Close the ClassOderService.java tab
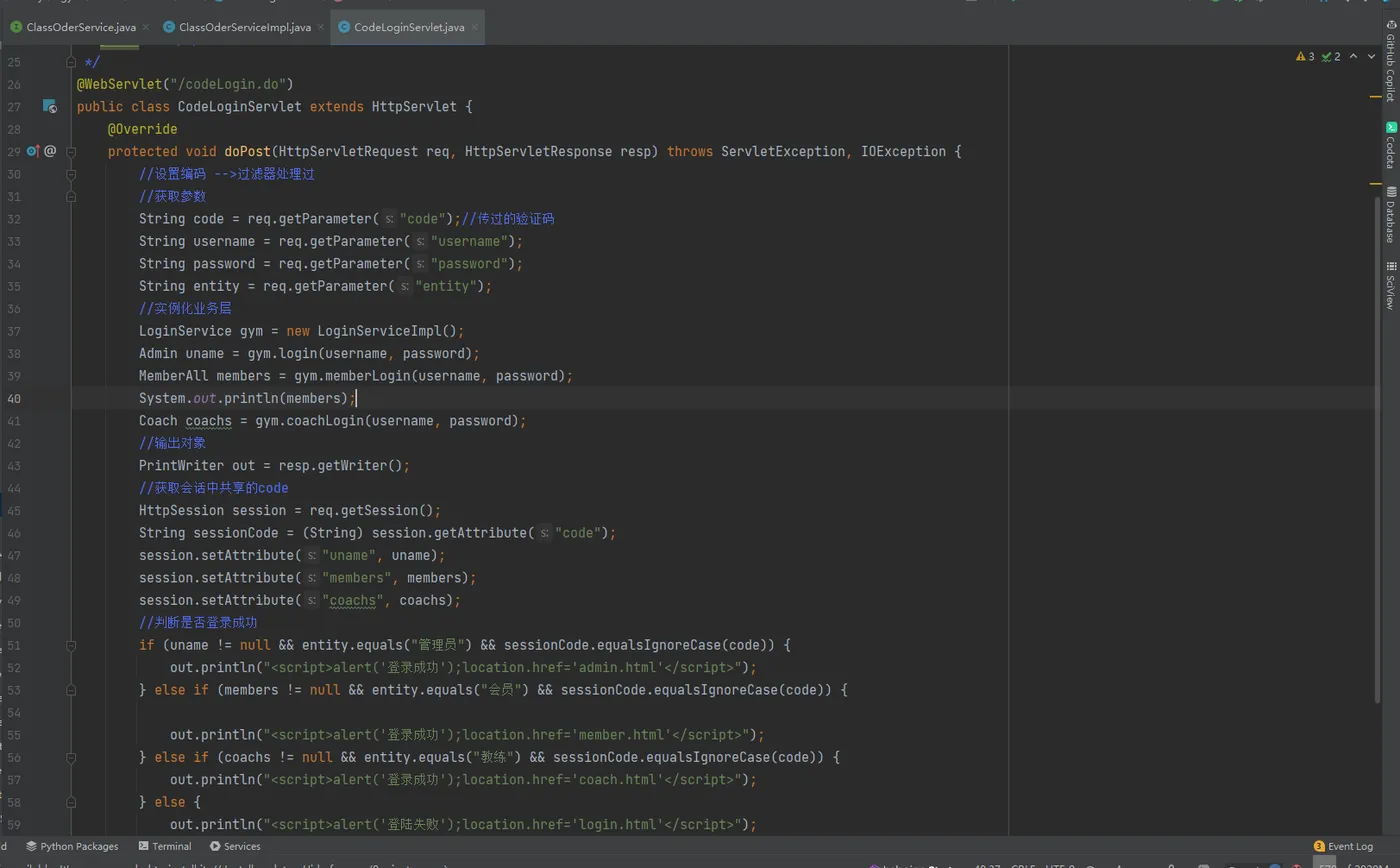Image resolution: width=1400 pixels, height=868 pixels. [x=145, y=27]
